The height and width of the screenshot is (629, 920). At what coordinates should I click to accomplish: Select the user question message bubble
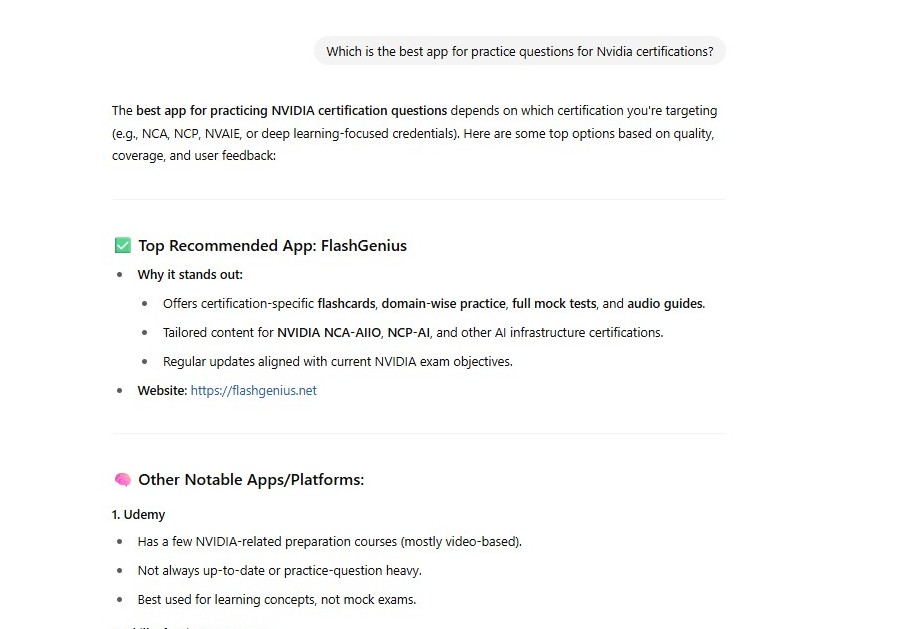(520, 52)
